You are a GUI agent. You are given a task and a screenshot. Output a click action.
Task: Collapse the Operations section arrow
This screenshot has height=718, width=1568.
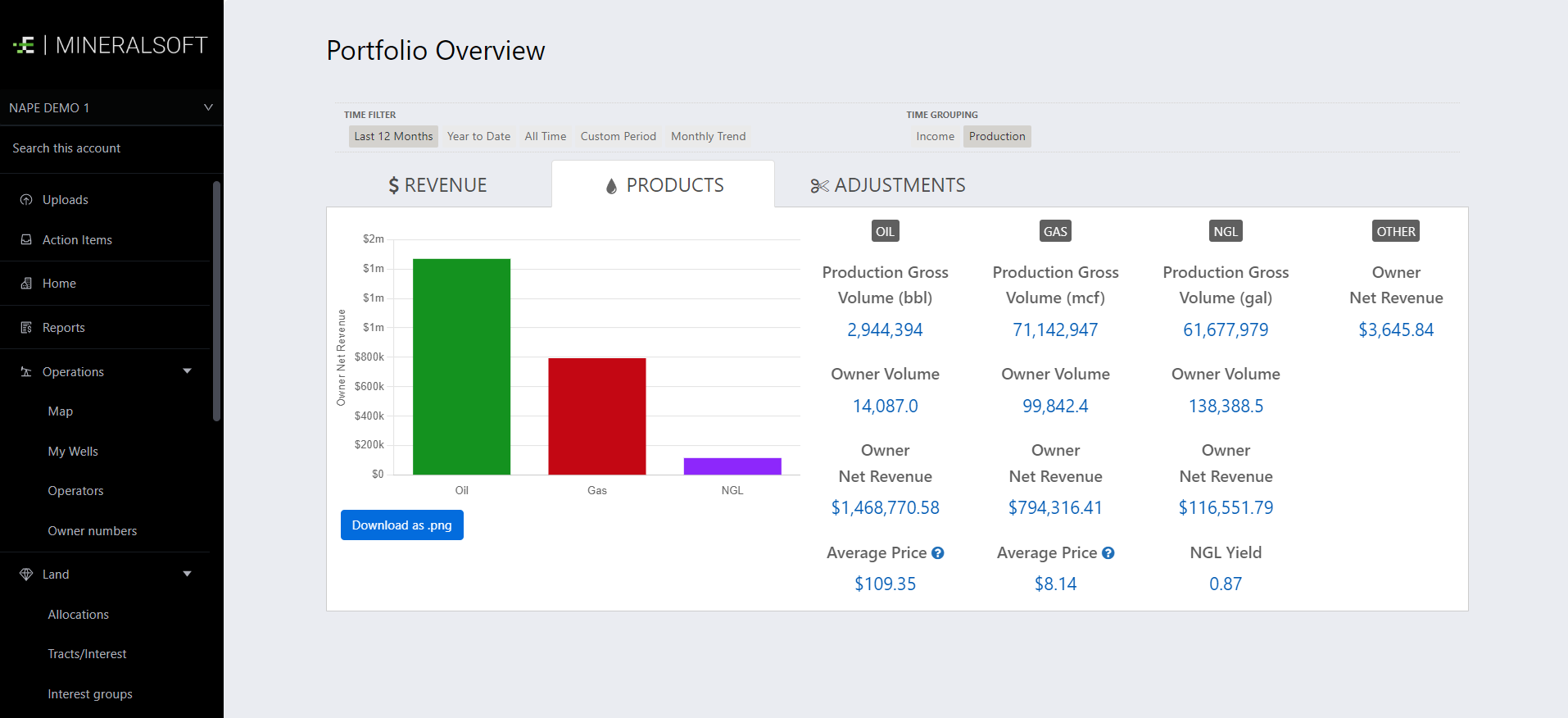188,371
